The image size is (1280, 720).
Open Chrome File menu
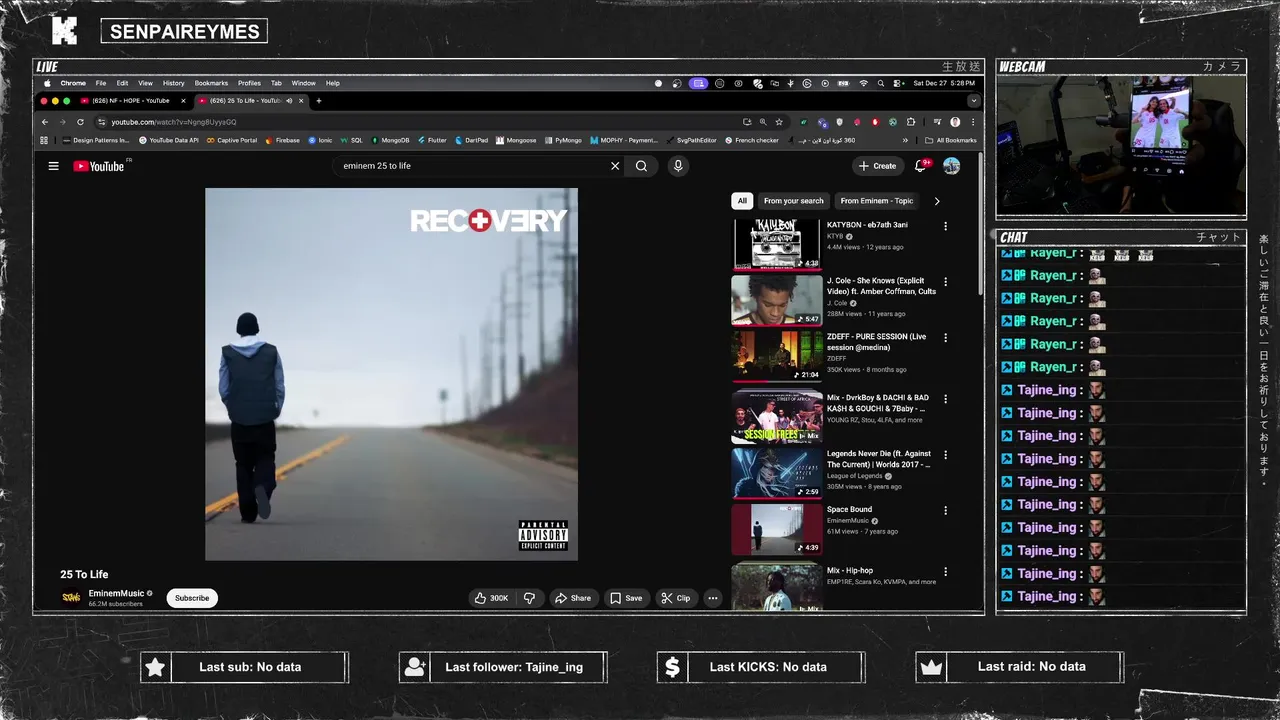pyautogui.click(x=101, y=83)
